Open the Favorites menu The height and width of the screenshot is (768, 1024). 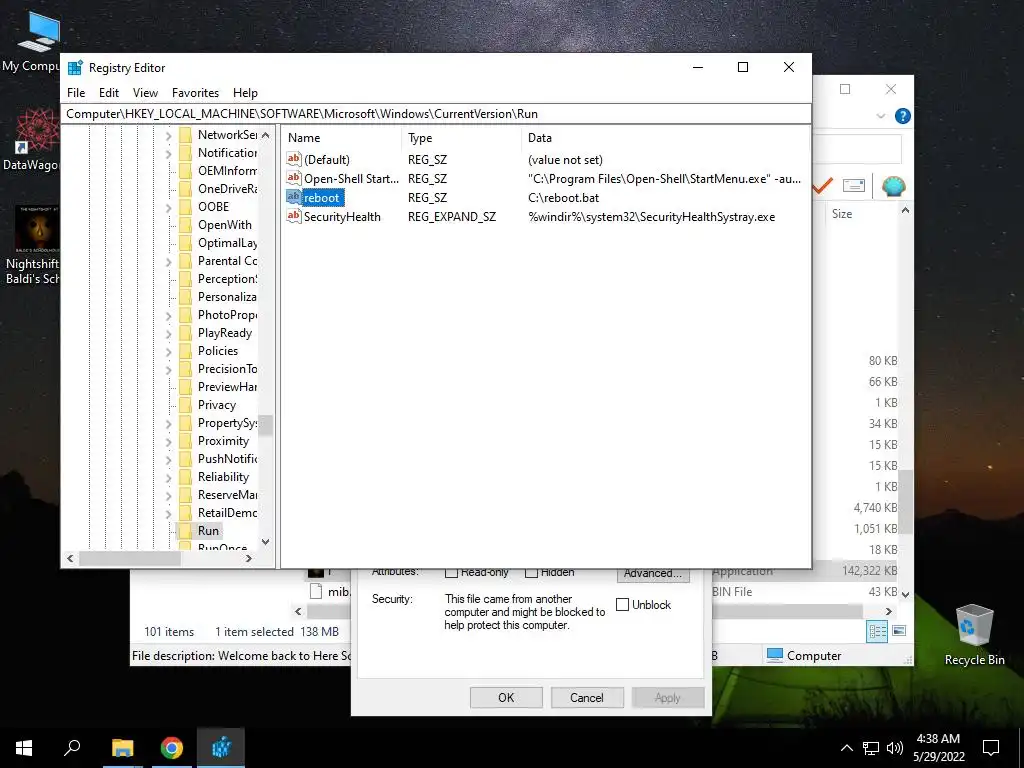tap(195, 93)
